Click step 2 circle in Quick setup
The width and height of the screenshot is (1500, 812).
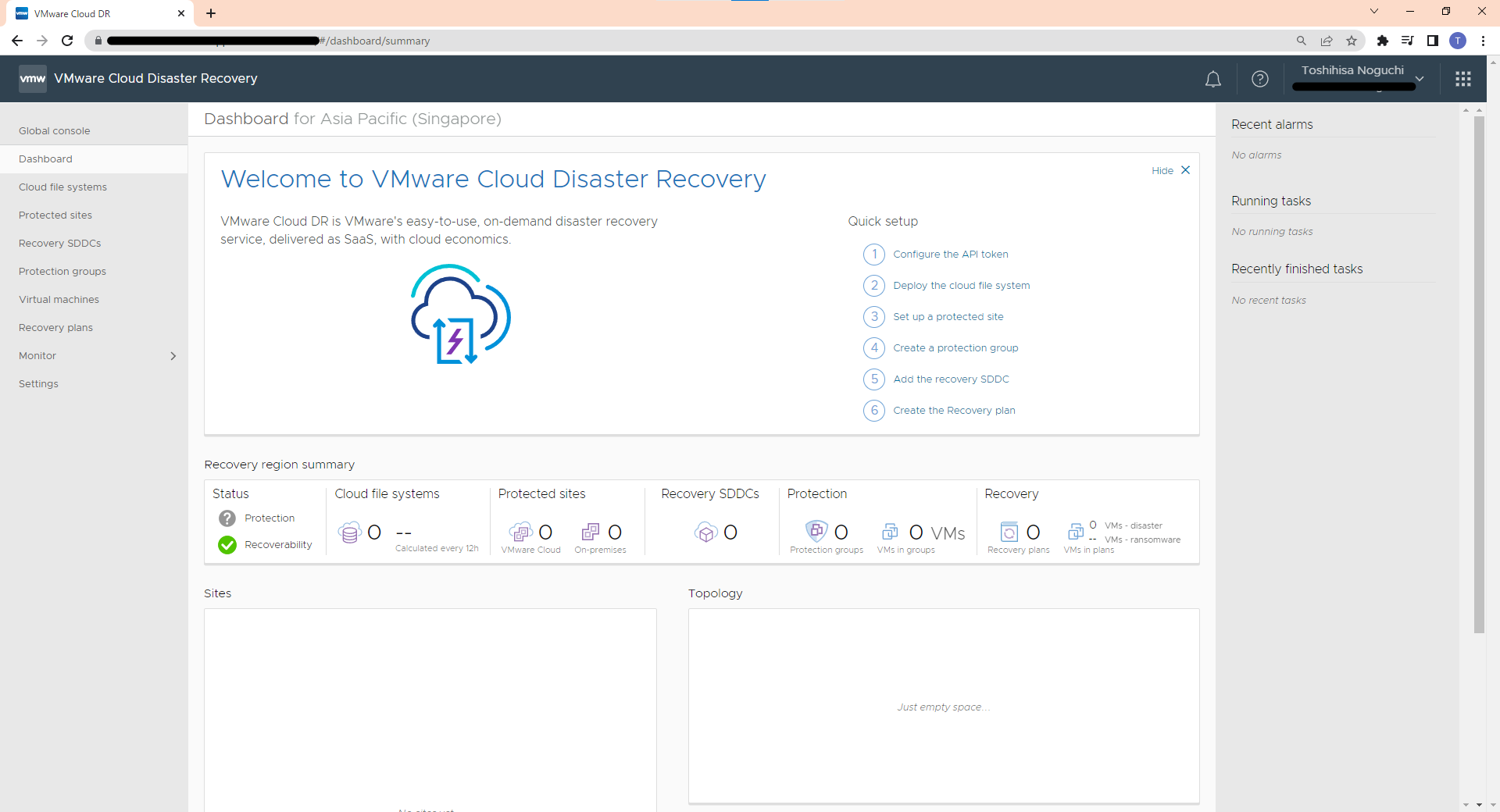pos(874,286)
